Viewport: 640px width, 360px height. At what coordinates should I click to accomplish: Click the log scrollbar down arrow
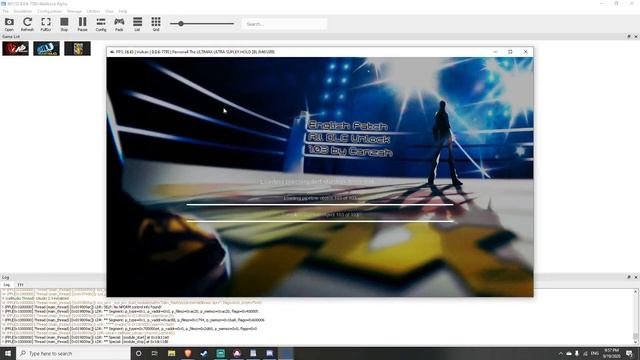click(x=636, y=342)
